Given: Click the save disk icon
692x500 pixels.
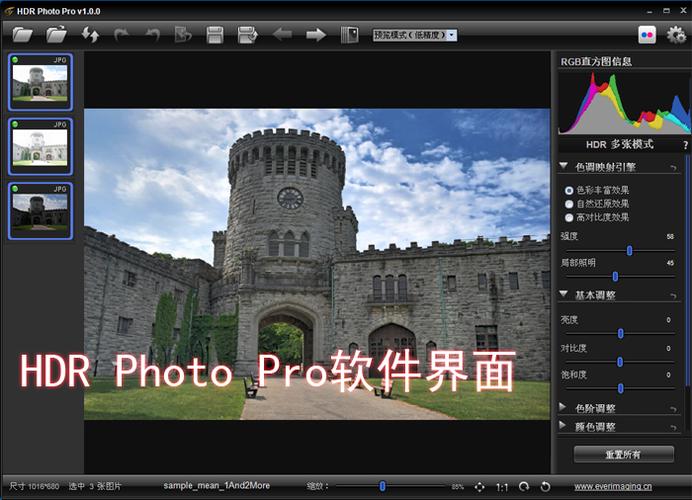Looking at the screenshot, I should point(214,35).
